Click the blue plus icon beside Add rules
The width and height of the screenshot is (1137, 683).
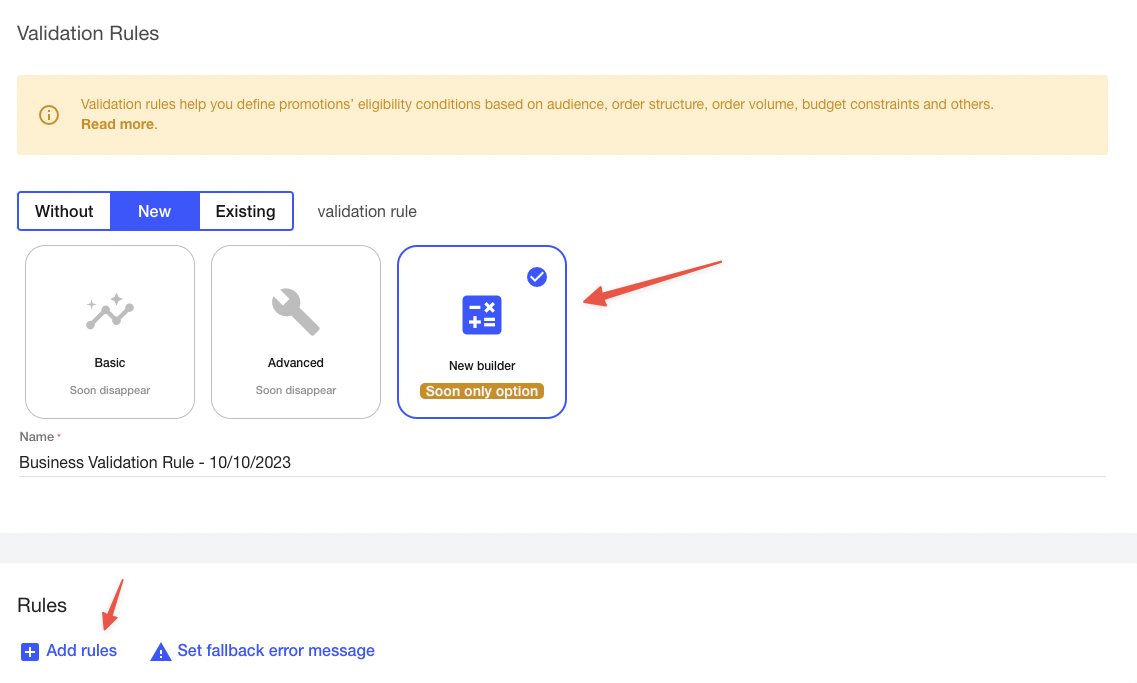click(30, 651)
